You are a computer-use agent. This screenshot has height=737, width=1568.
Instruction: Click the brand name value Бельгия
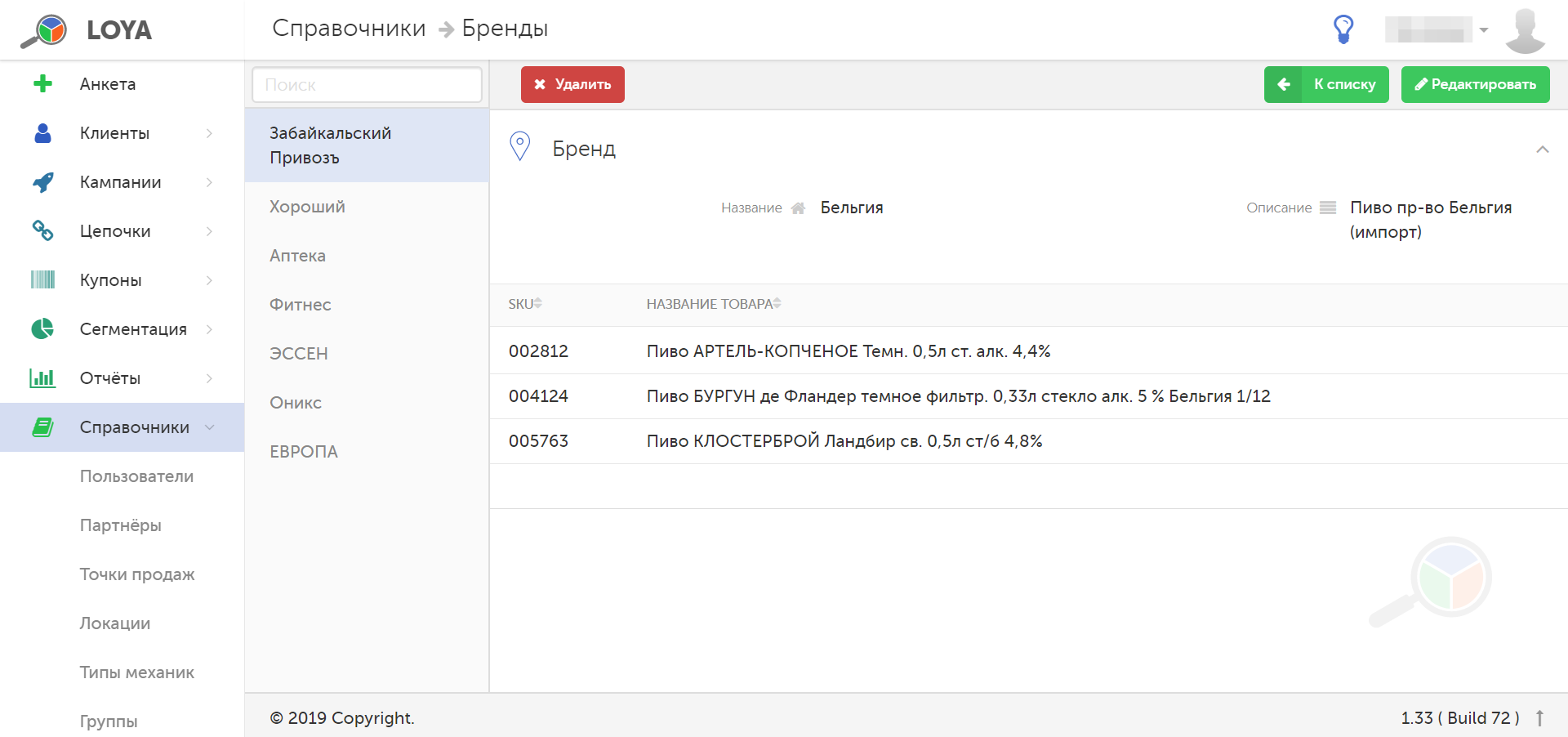point(852,208)
